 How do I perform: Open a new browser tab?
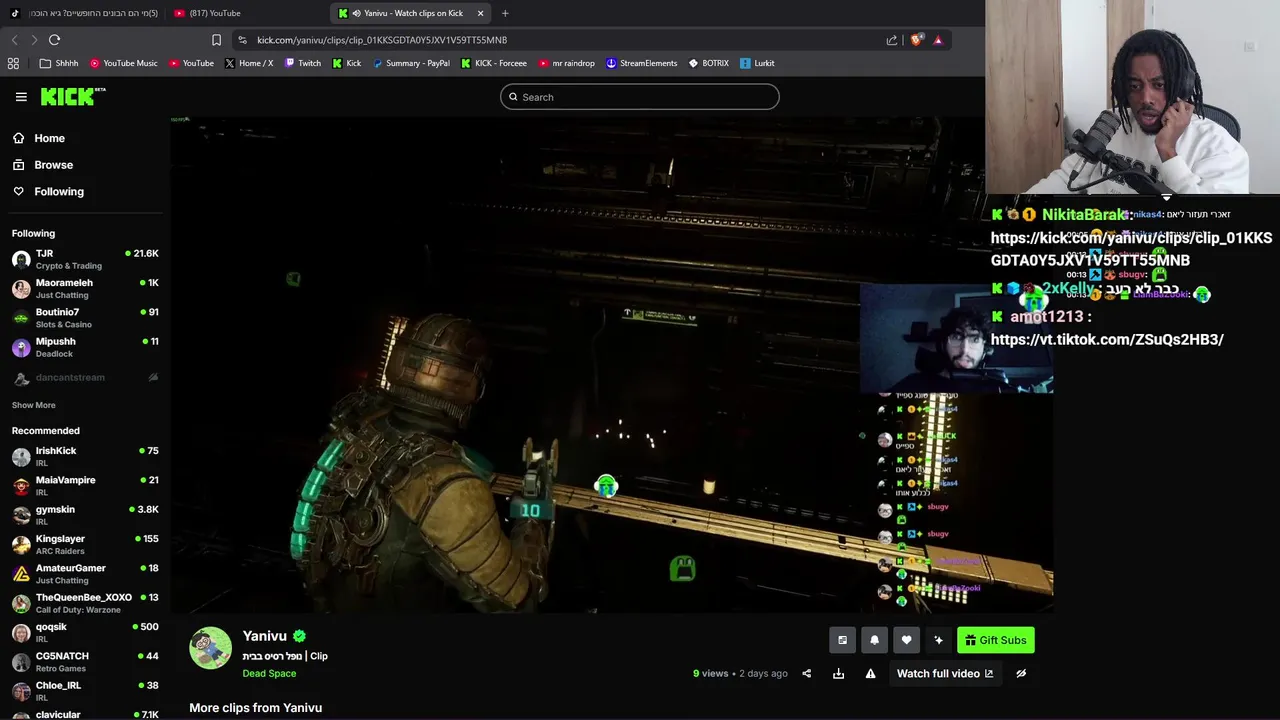[x=505, y=13]
